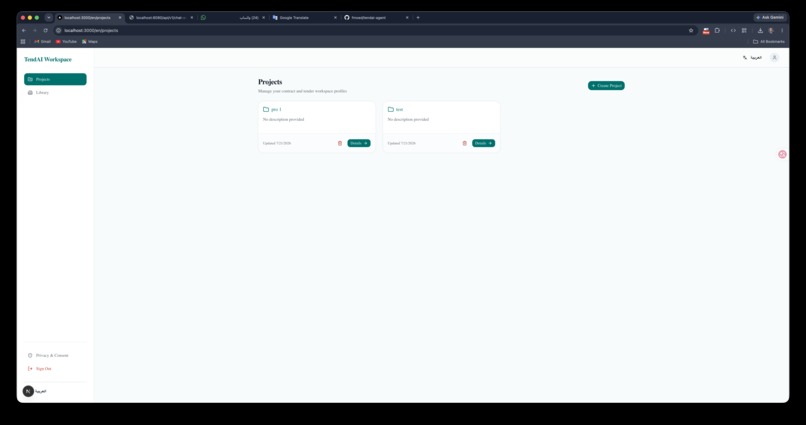The width and height of the screenshot is (806, 425).
Task: Click the pro 1 project title
Action: (277, 109)
